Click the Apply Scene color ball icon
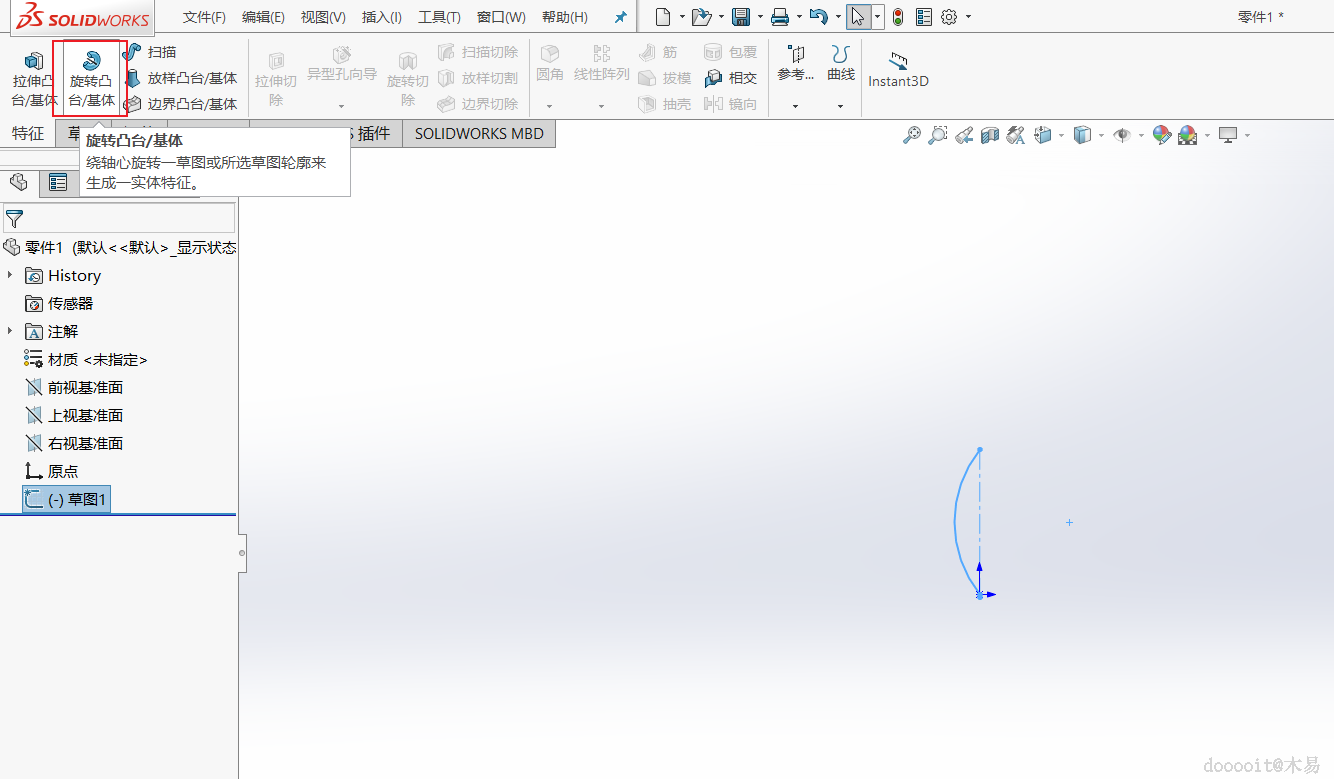This screenshot has width=1334, height=779. tap(1187, 135)
